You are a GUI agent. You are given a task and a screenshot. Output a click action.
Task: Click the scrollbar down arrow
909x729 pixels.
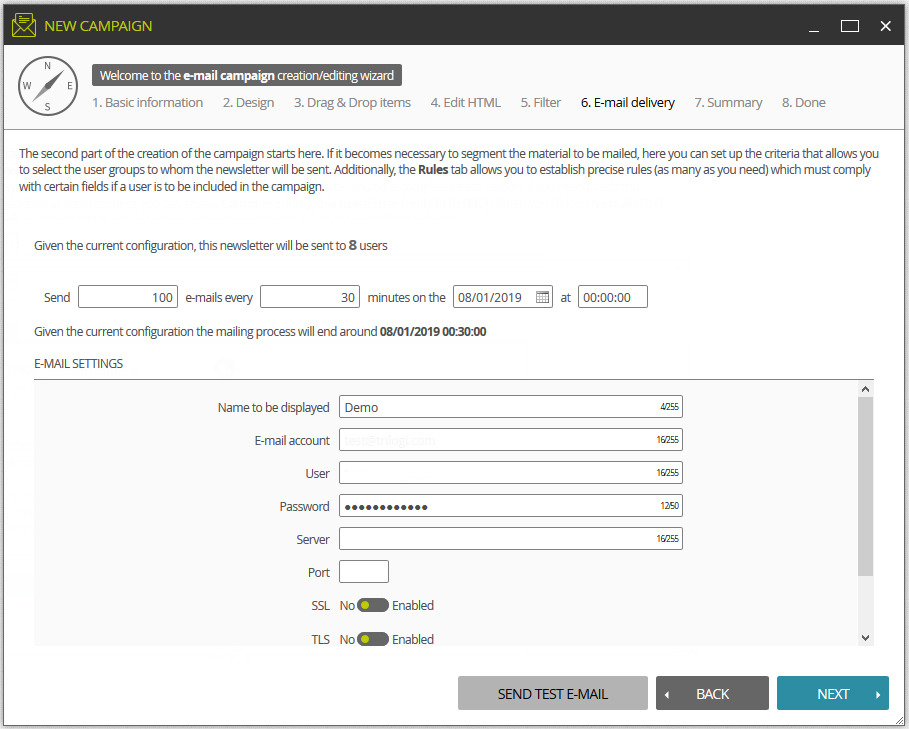tap(865, 637)
